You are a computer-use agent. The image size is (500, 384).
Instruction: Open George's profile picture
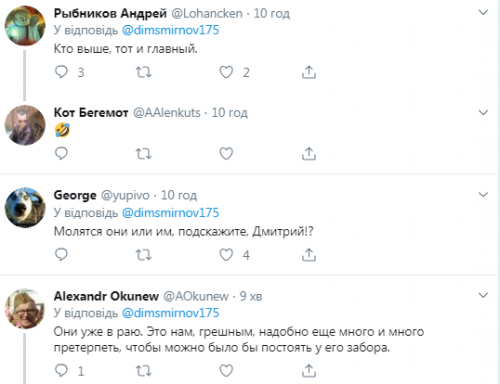point(25,208)
